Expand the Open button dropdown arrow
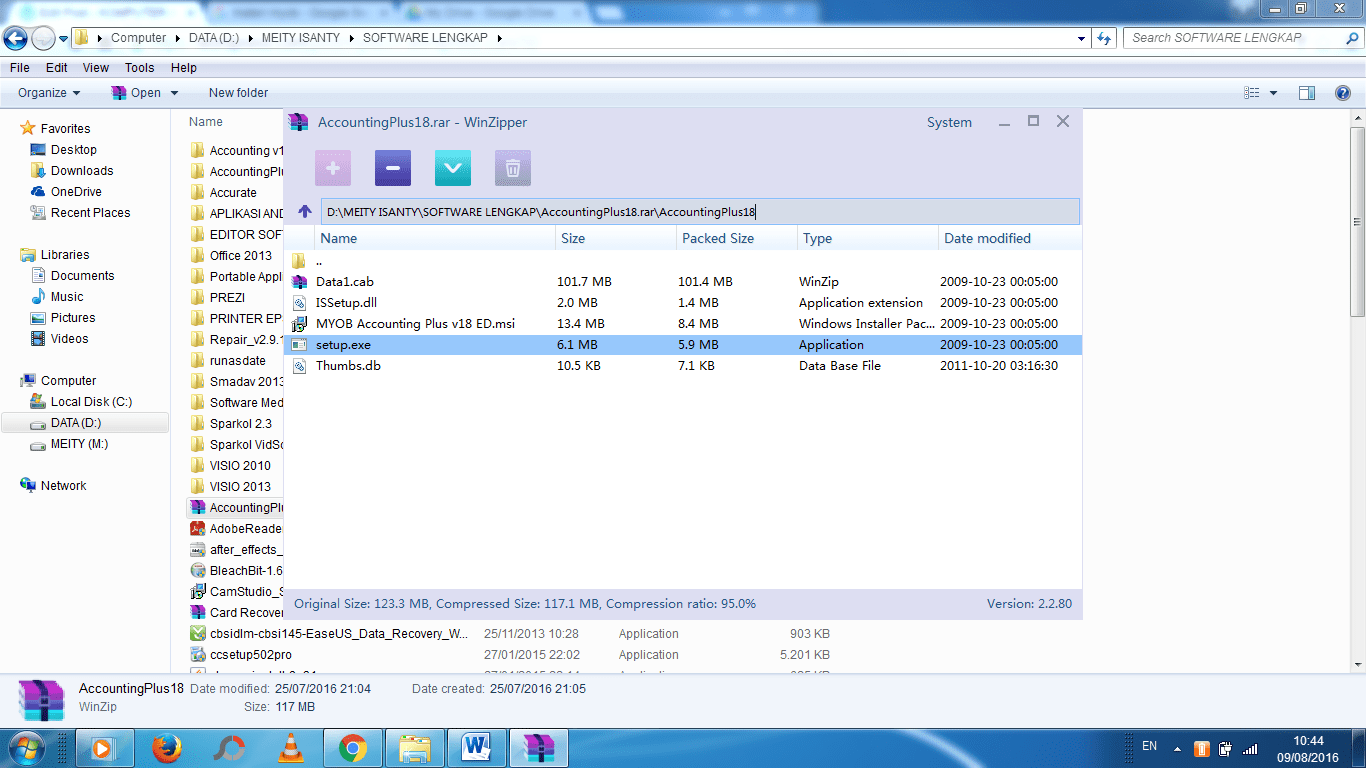Screen dimensions: 1366x768 [x=174, y=93]
